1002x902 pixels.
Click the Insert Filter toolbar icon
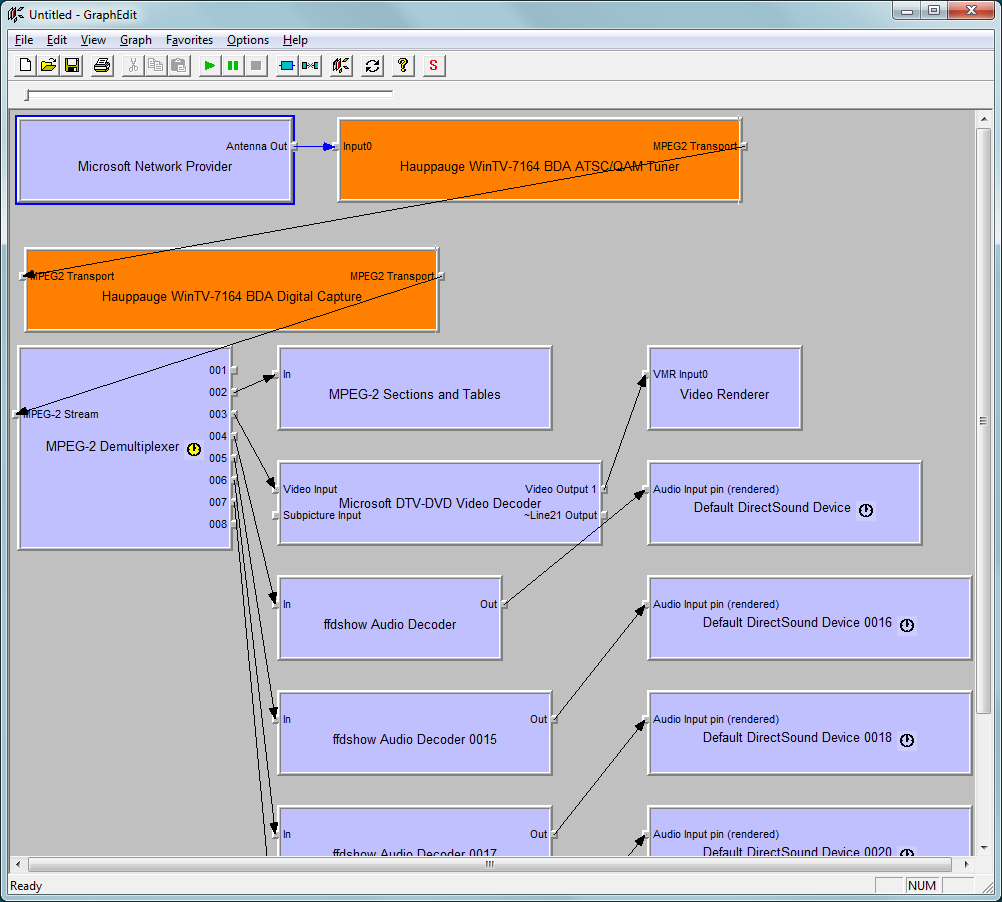(287, 65)
